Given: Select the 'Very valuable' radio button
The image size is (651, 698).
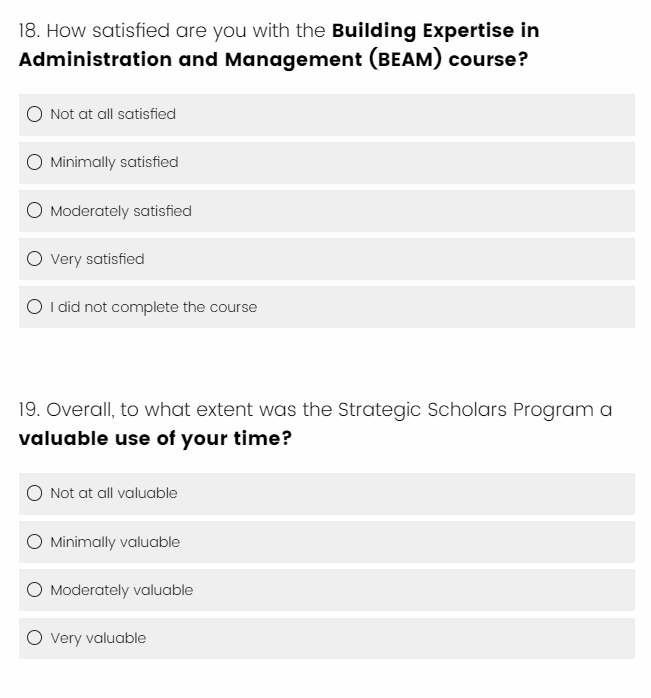Looking at the screenshot, I should click(x=35, y=638).
